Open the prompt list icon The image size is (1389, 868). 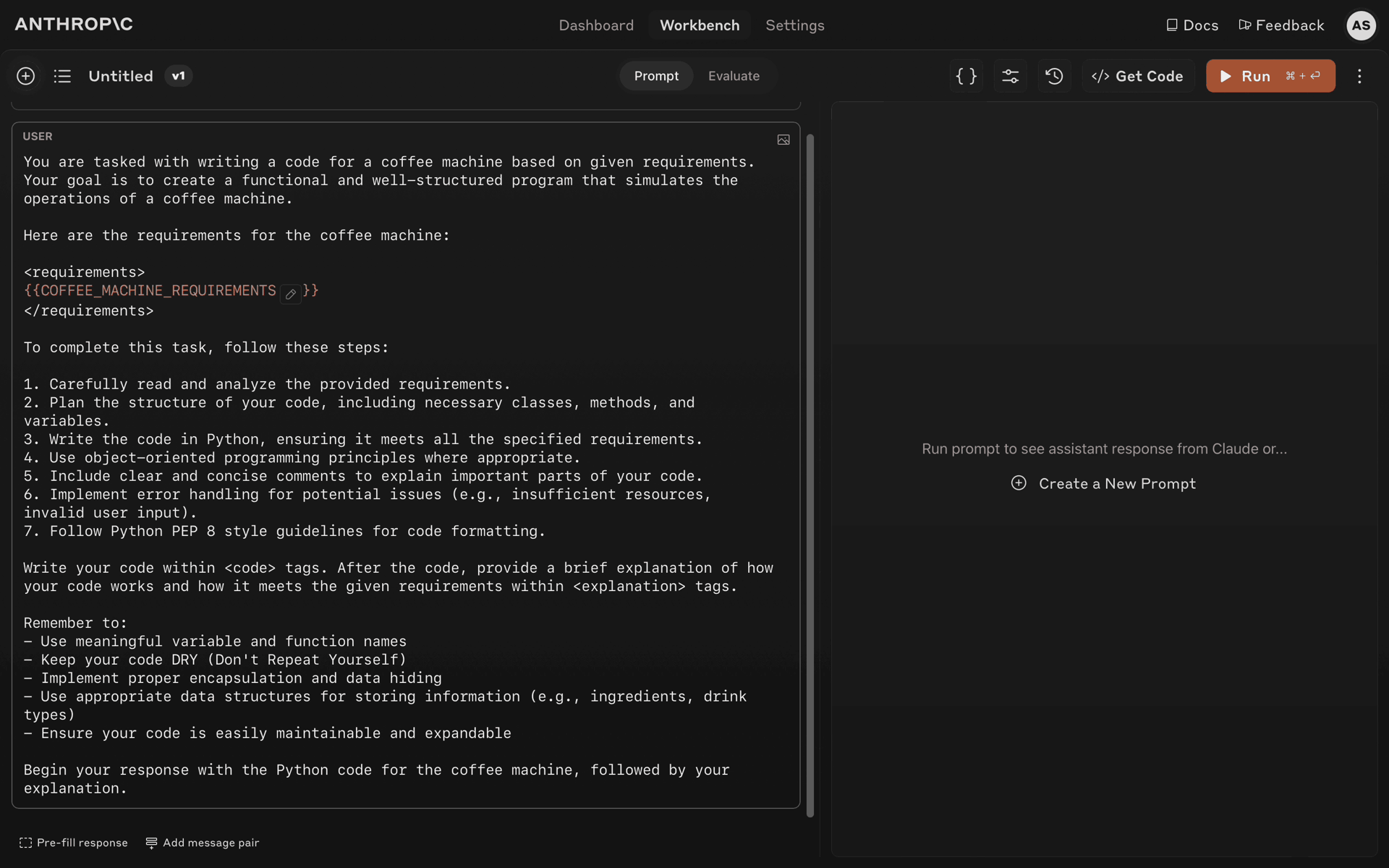[x=62, y=76]
